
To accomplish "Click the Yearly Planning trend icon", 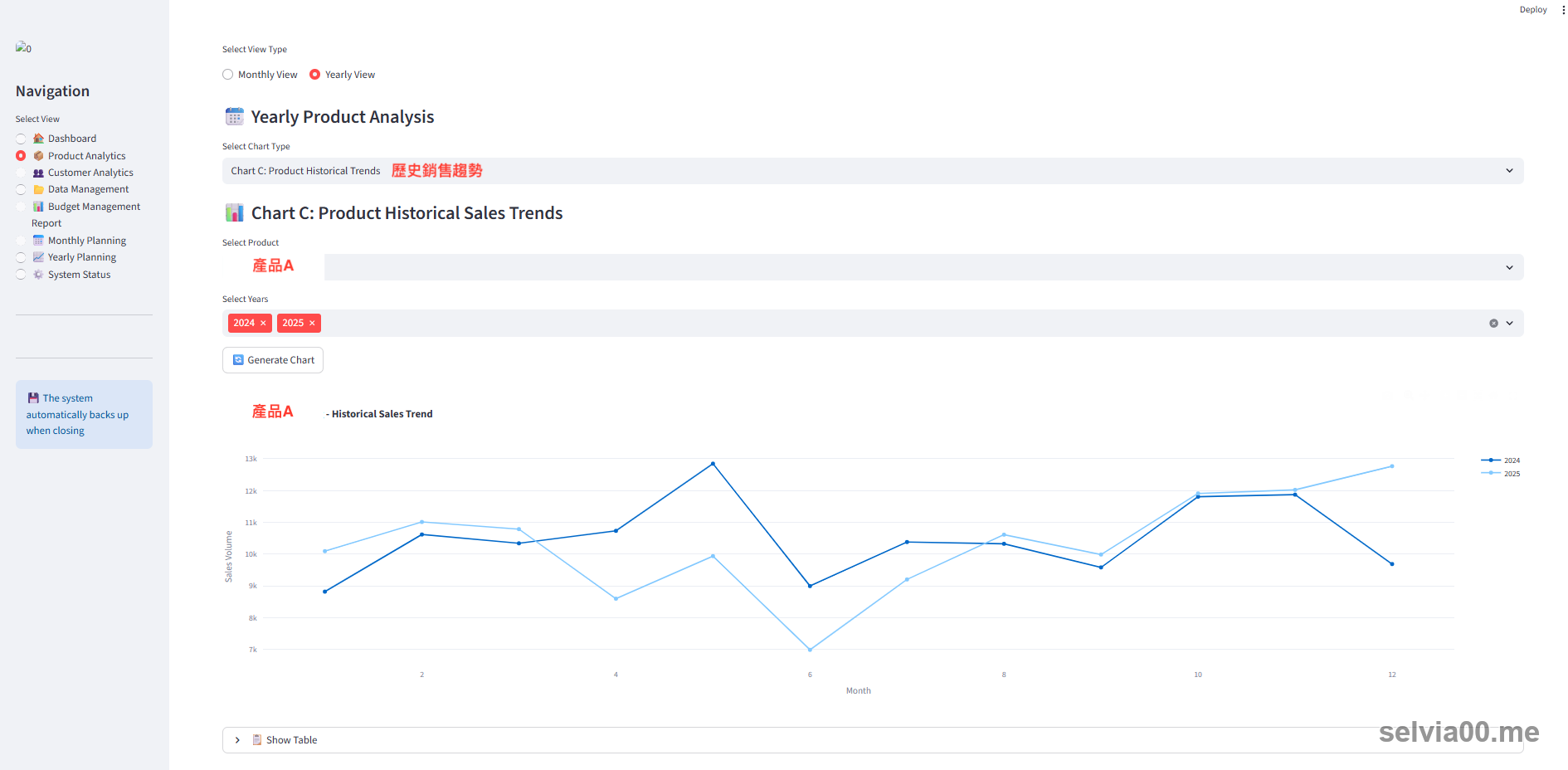I will [38, 257].
